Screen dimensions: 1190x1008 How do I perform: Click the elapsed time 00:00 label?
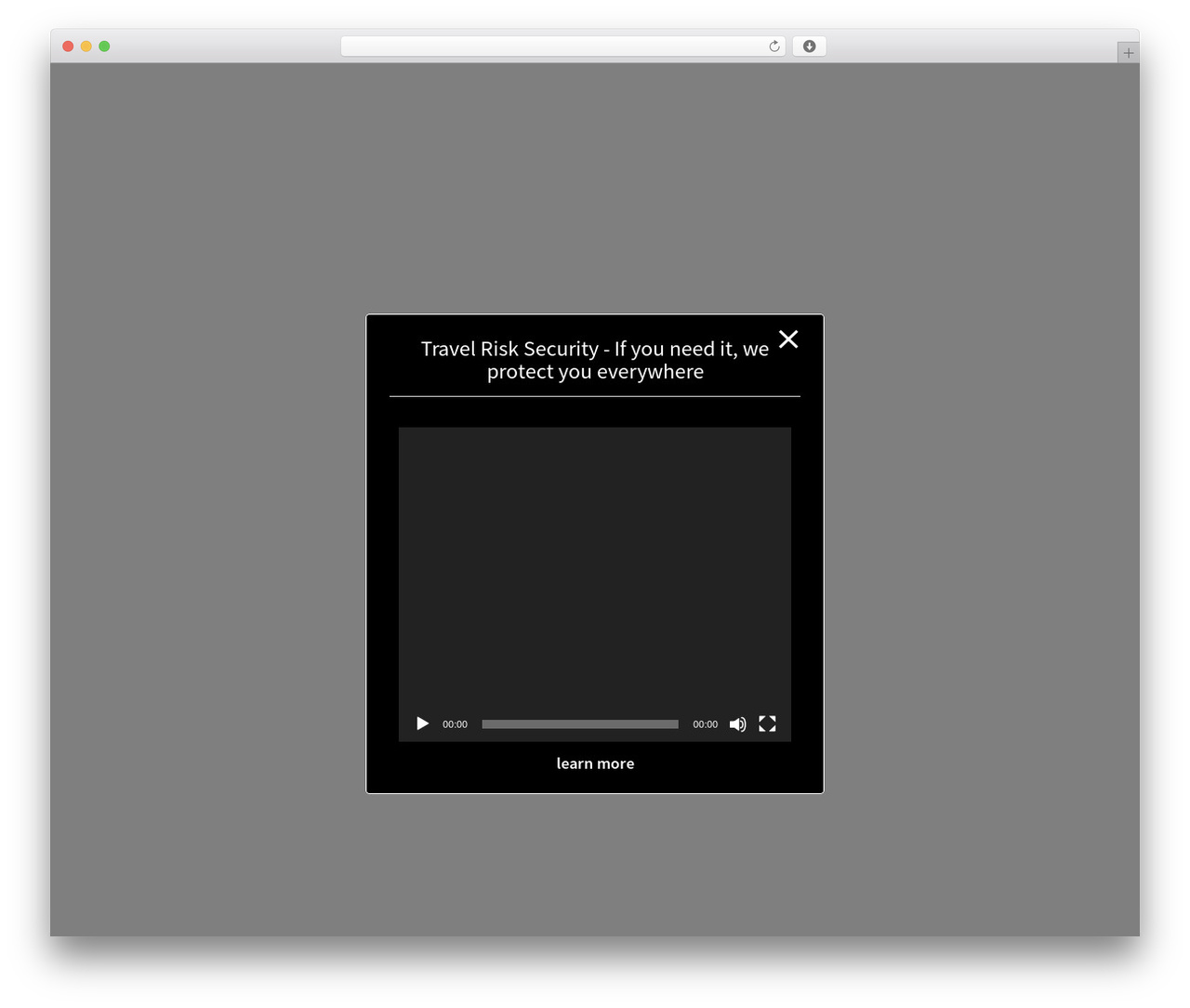[x=455, y=724]
